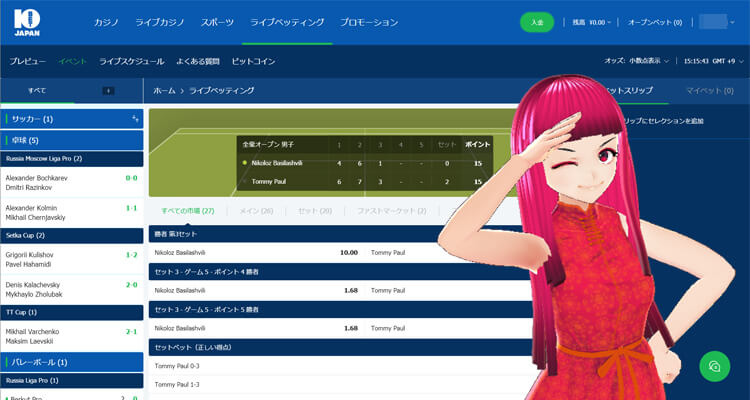Expand the 残高 balance dropdown
The height and width of the screenshot is (400, 750).
point(591,22)
